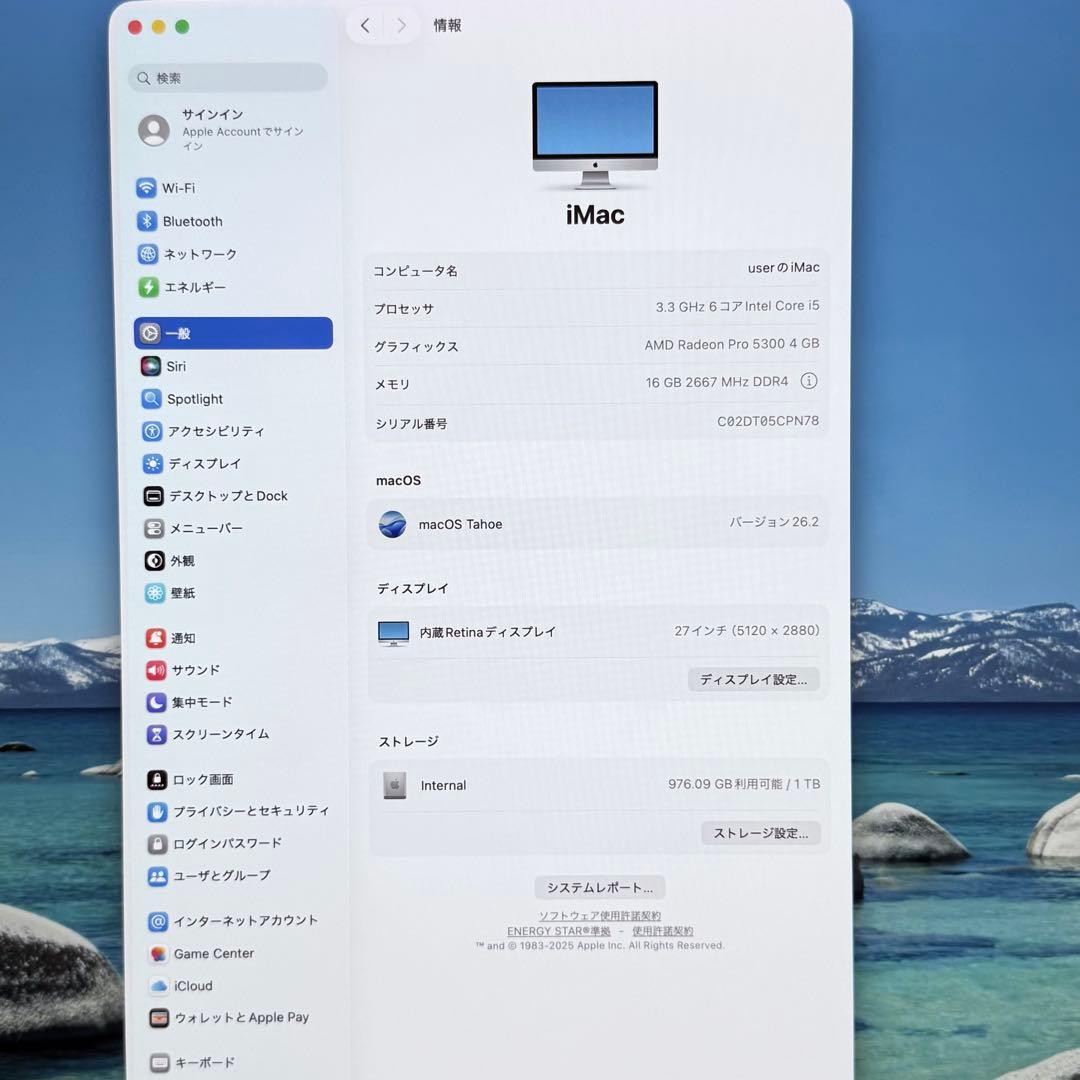Open メニューバー settings icon
This screenshot has height=1080, width=1080.
(x=154, y=528)
